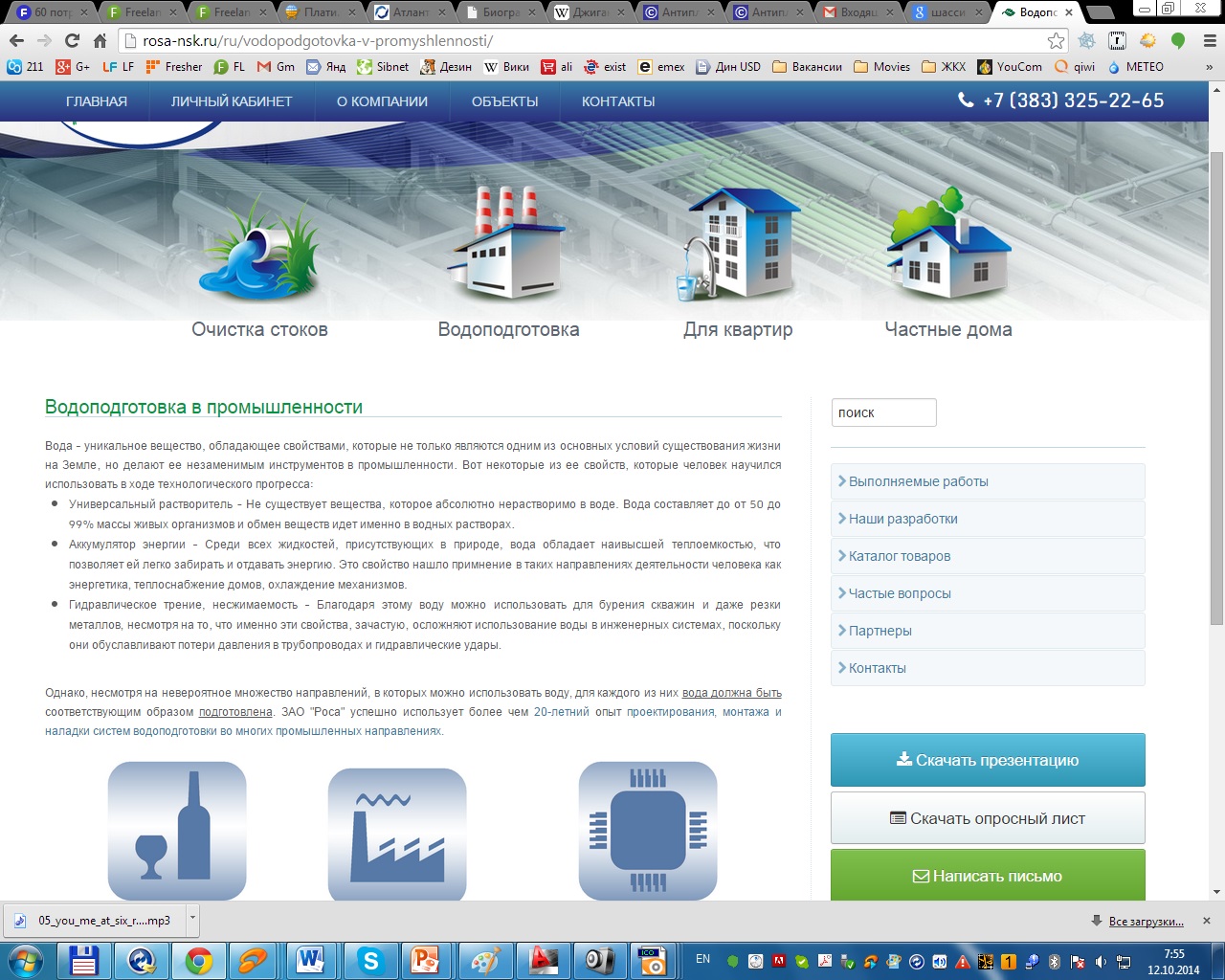Go to browser home page icon
This screenshot has height=980, width=1225.
(x=100, y=41)
